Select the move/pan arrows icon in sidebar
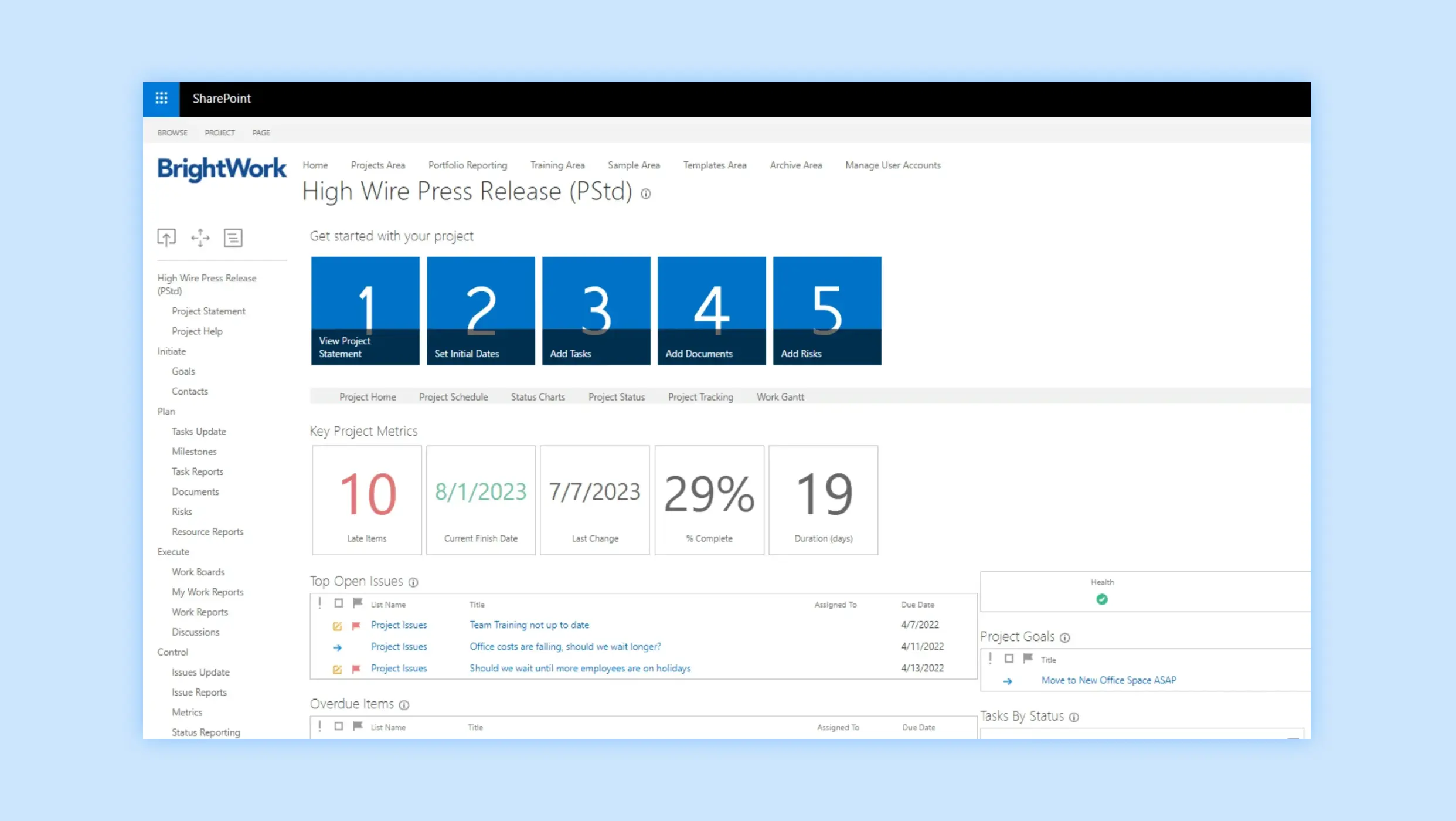This screenshot has height=821, width=1456. [200, 237]
